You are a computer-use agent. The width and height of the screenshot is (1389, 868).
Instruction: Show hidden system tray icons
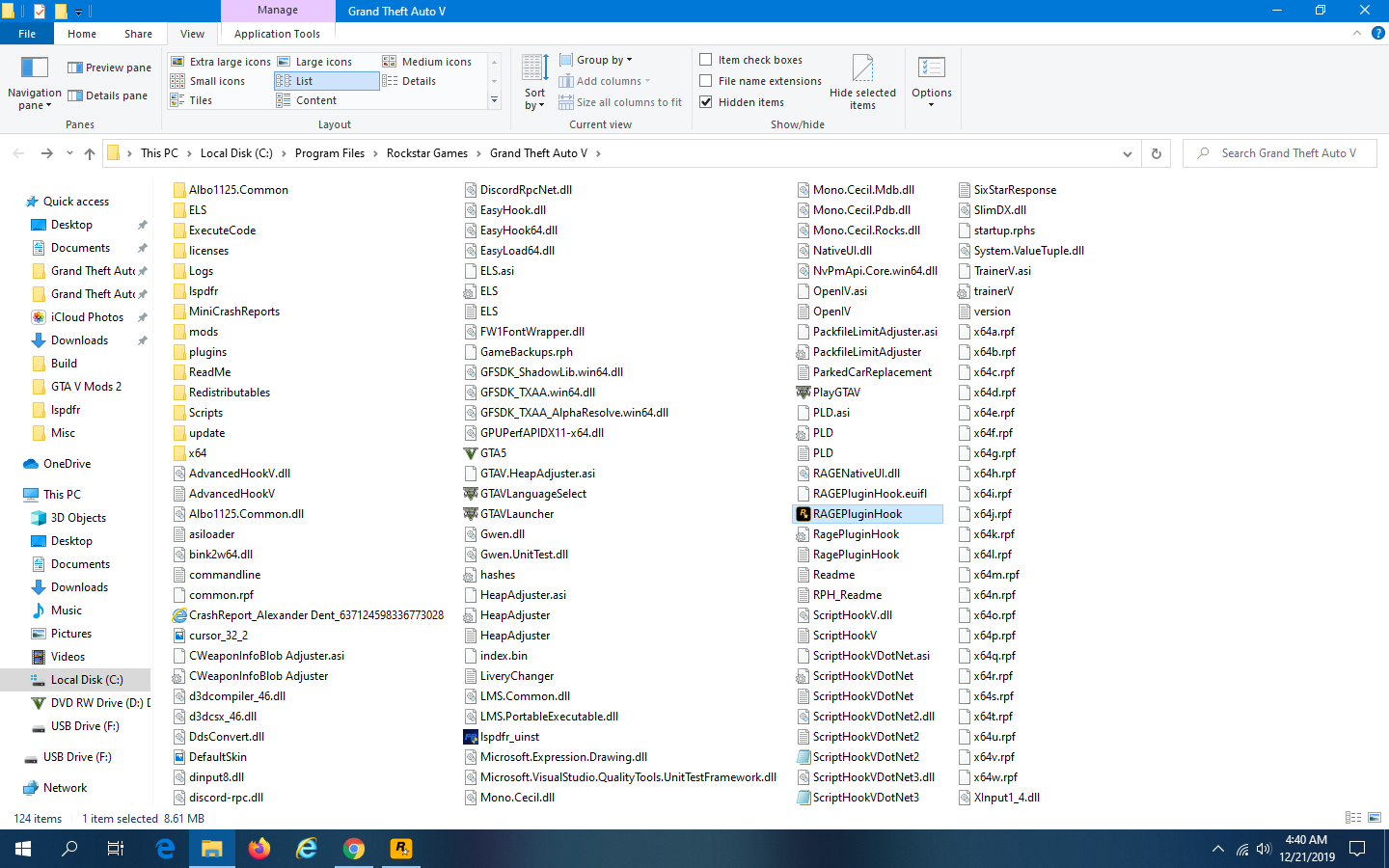(1217, 849)
